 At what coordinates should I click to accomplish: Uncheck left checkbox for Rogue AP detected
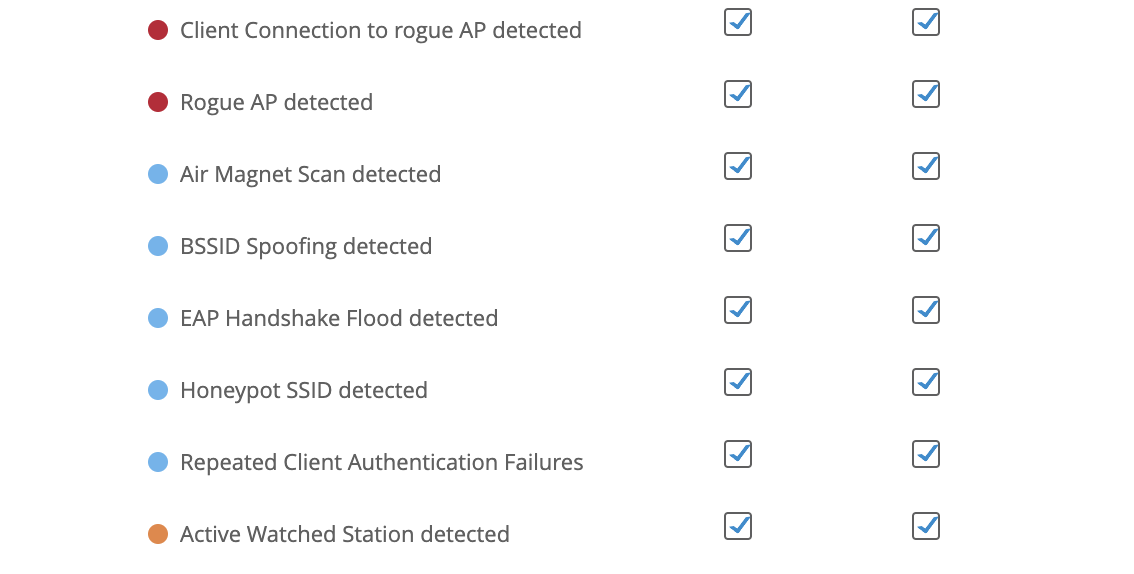pyautogui.click(x=738, y=94)
